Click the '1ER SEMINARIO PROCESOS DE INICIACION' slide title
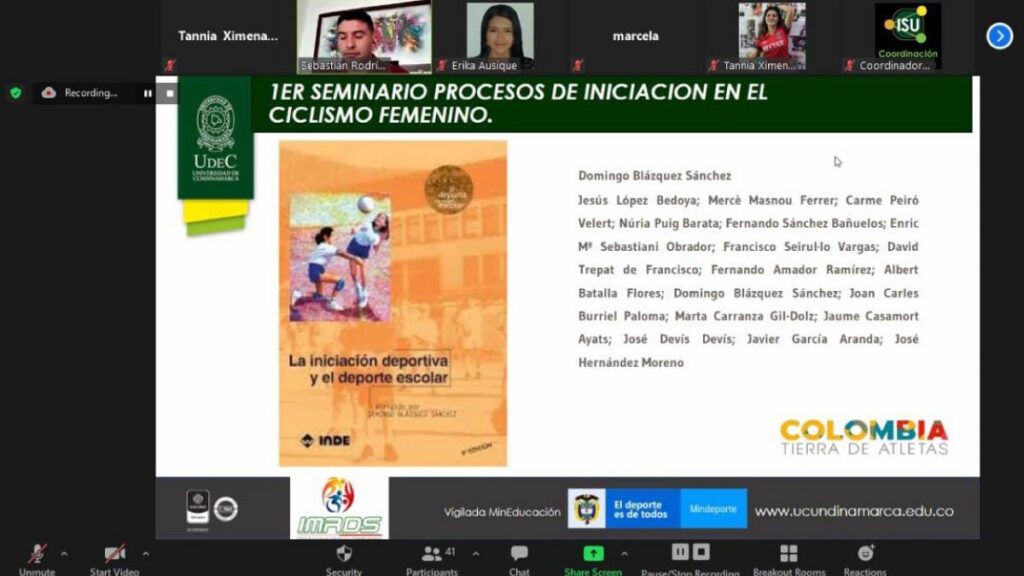Viewport: 1024px width, 576px height. pyautogui.click(x=518, y=103)
